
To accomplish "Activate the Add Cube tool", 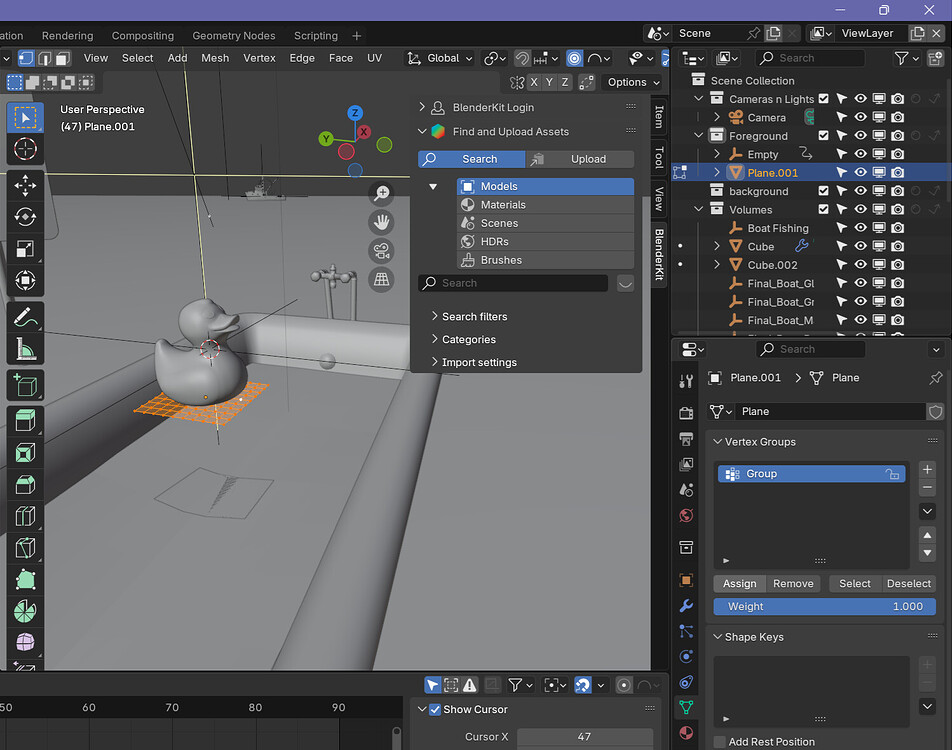I will 25,385.
